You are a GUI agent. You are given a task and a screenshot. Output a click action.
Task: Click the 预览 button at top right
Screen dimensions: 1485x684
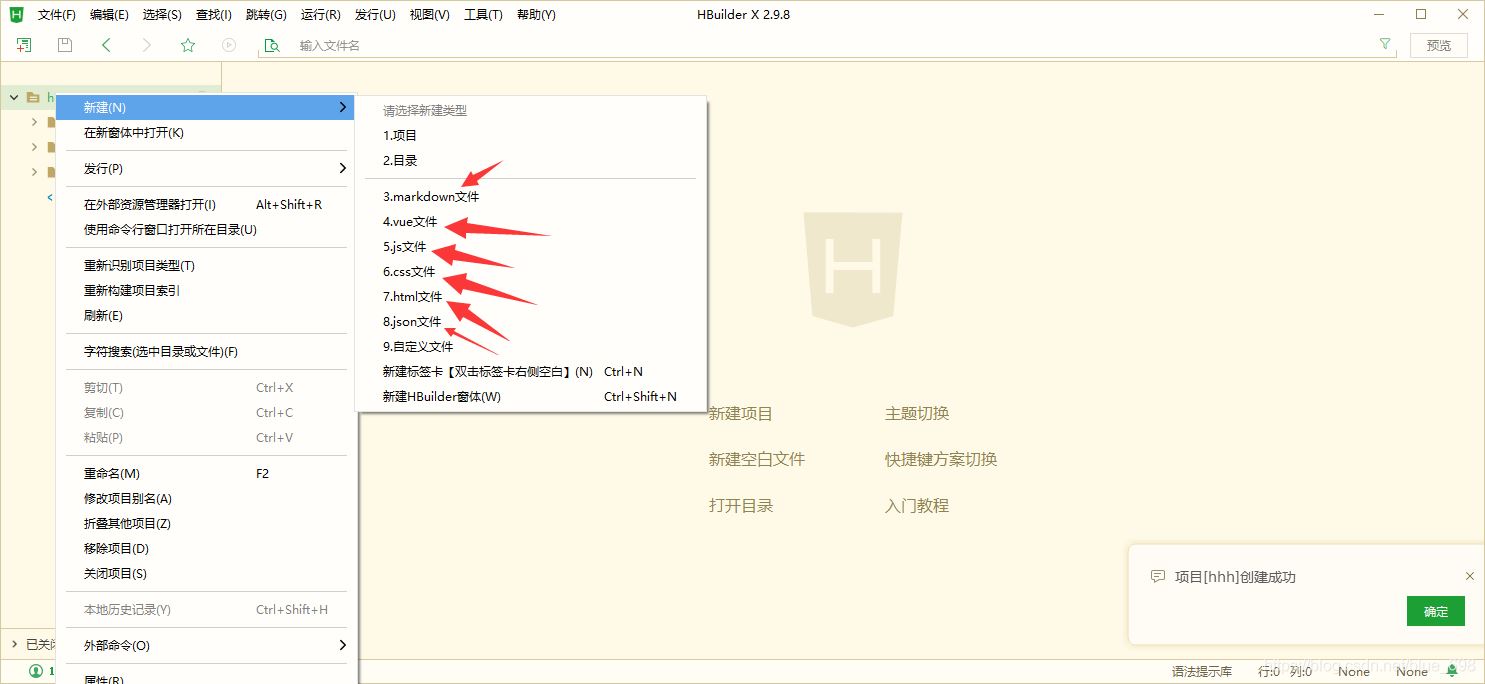[1438, 46]
